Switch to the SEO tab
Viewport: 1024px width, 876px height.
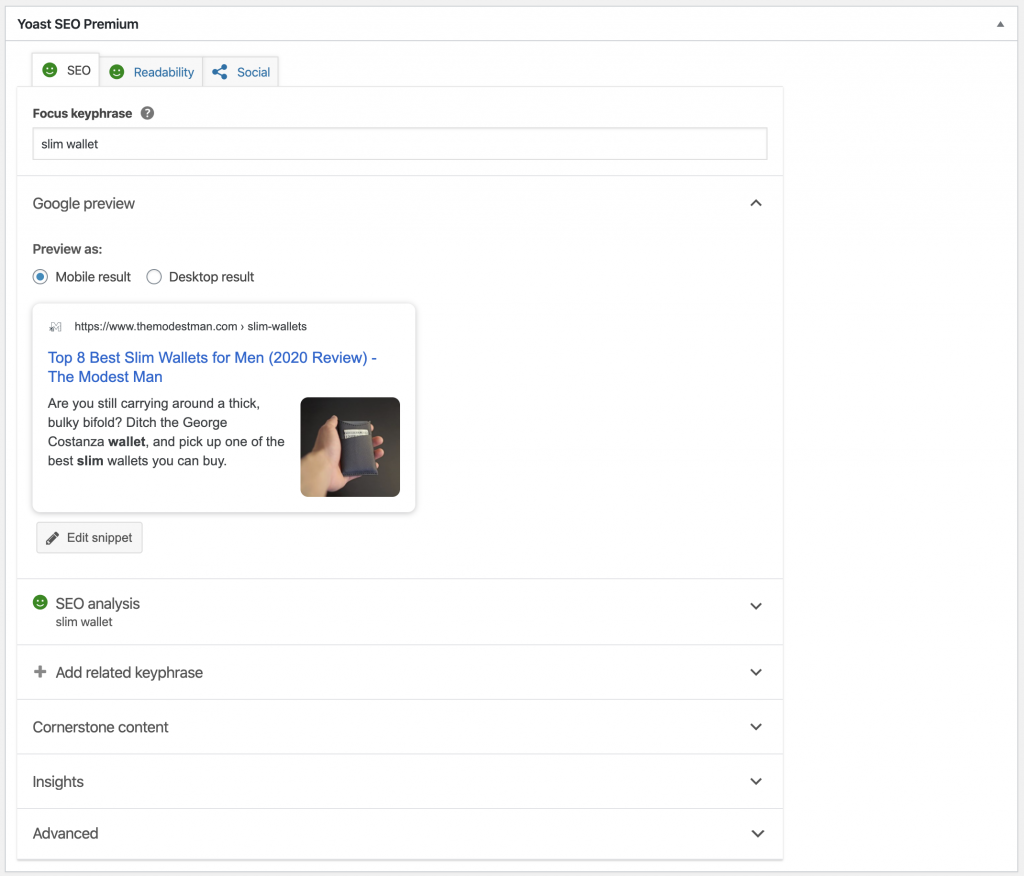pyautogui.click(x=66, y=70)
